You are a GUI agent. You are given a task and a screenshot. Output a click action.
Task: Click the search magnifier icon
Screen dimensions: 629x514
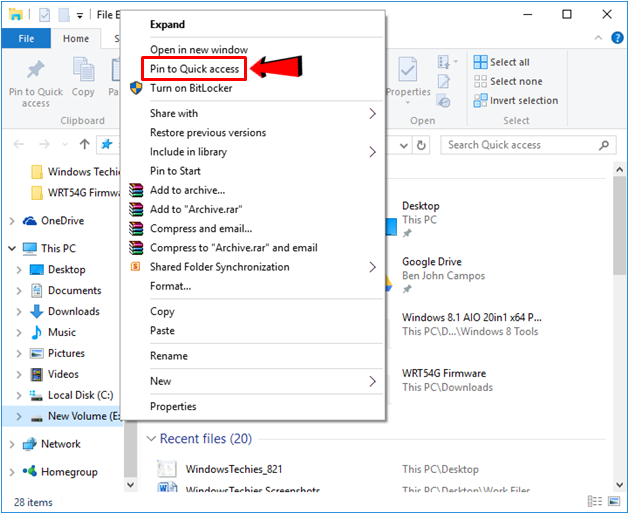click(x=604, y=145)
